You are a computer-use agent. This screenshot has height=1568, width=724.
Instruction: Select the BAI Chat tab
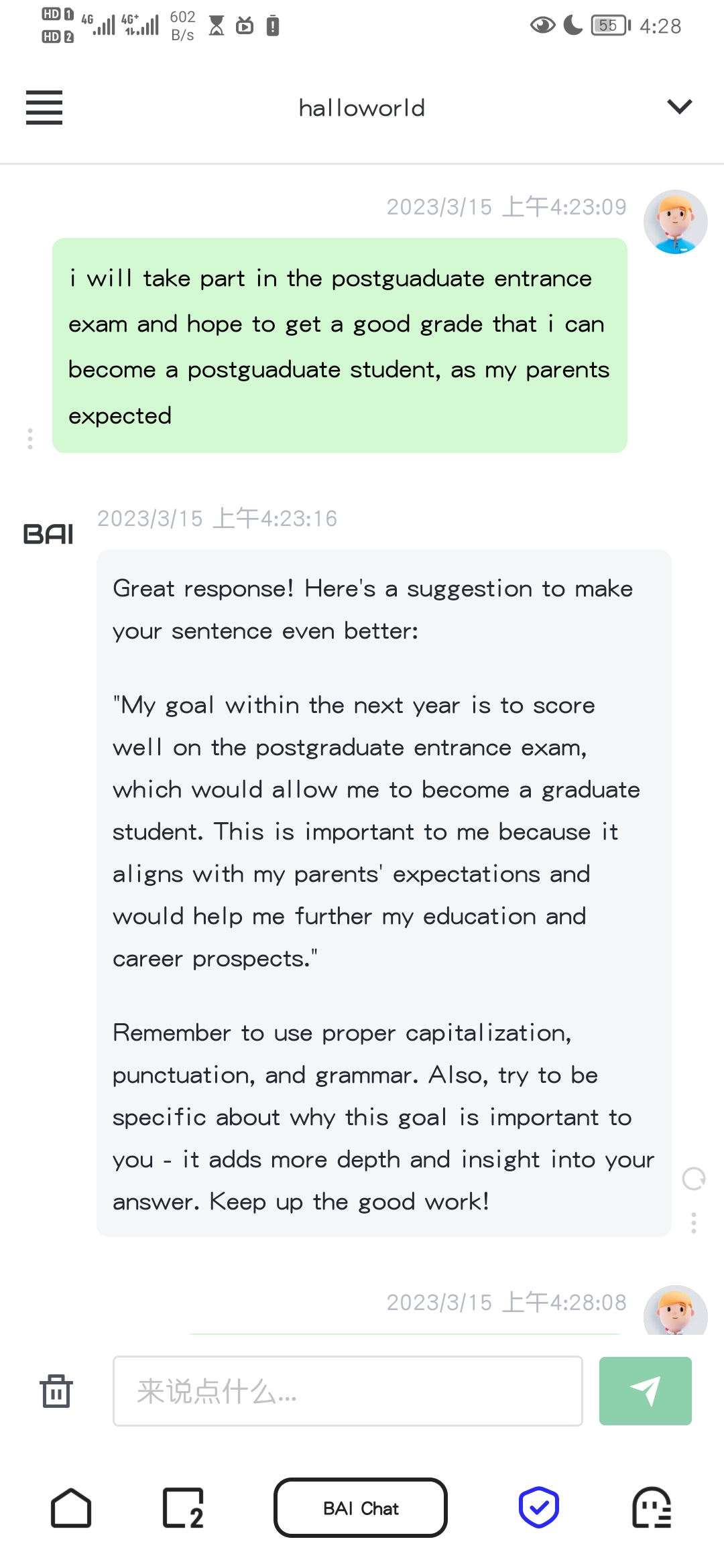pos(361,1508)
